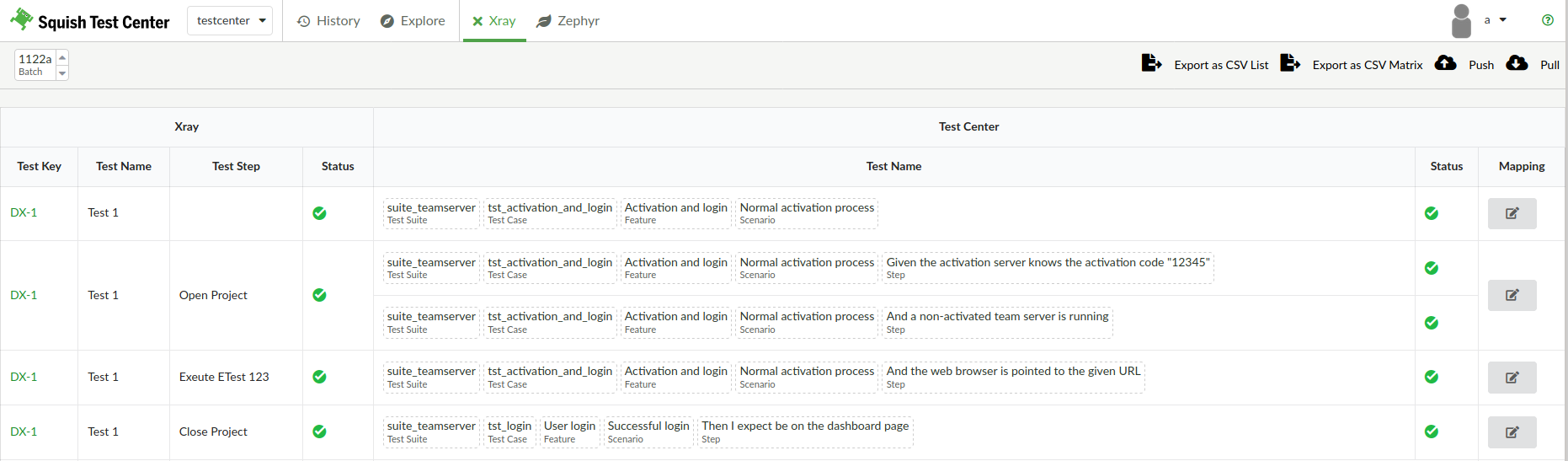Click the Export as CSV List icon
The image size is (1568, 461).
click(1151, 63)
